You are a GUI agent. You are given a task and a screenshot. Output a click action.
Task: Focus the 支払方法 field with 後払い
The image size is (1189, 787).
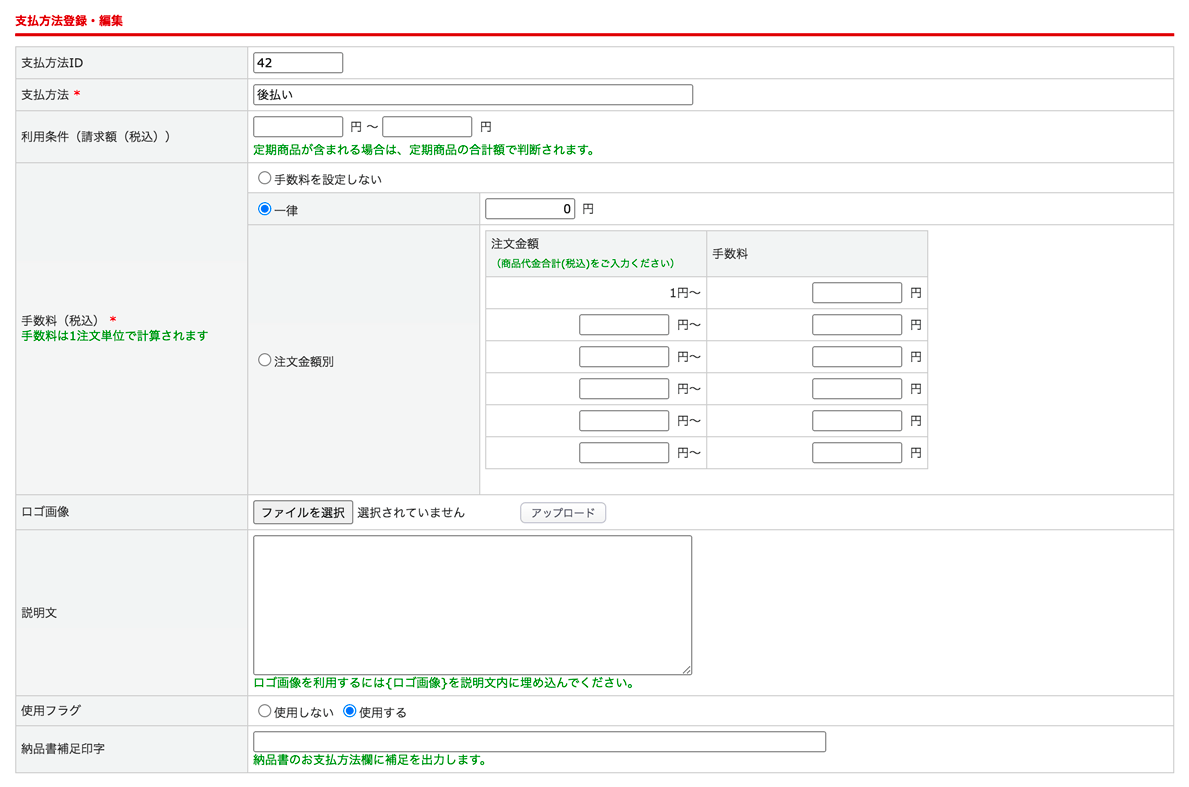click(x=472, y=95)
